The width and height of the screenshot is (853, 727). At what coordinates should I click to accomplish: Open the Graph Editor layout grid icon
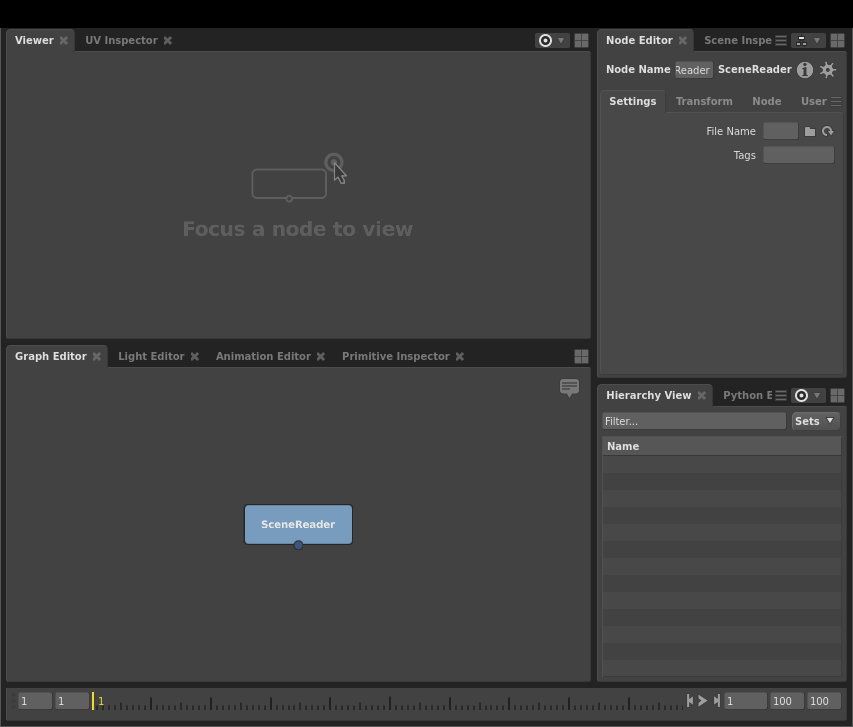(x=581, y=356)
